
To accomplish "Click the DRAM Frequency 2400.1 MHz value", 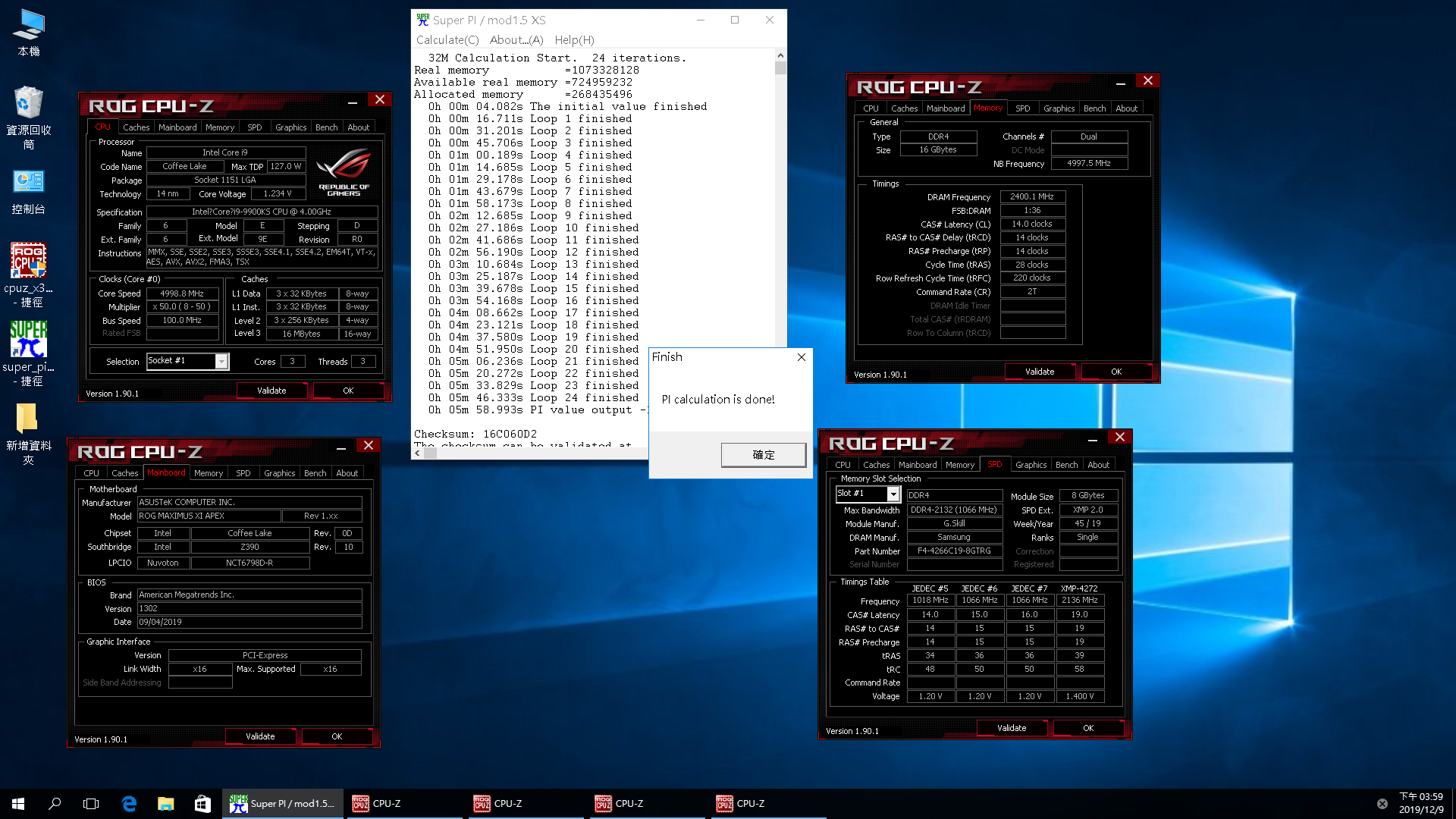I will [x=1032, y=196].
